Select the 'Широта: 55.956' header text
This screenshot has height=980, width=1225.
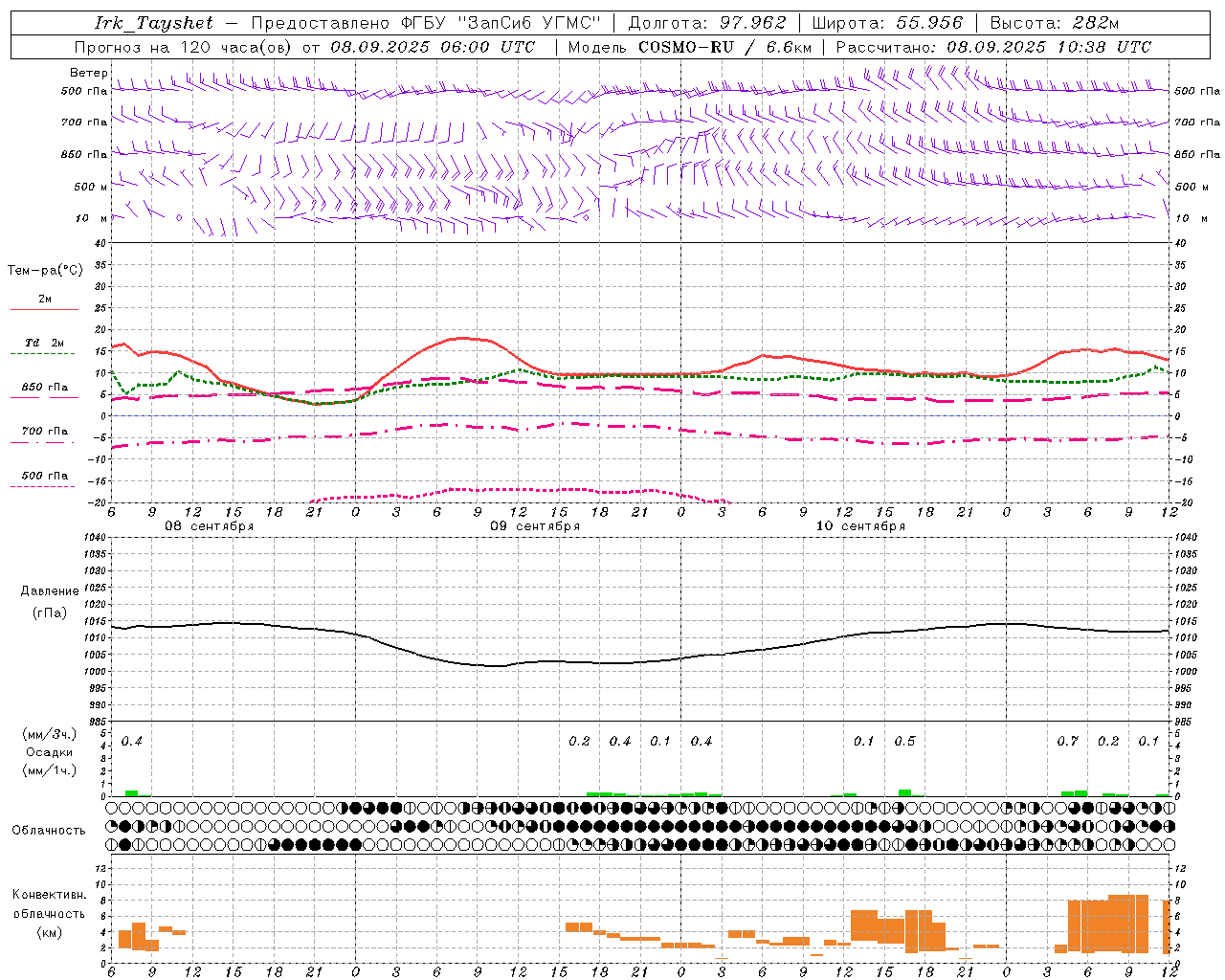(887, 23)
